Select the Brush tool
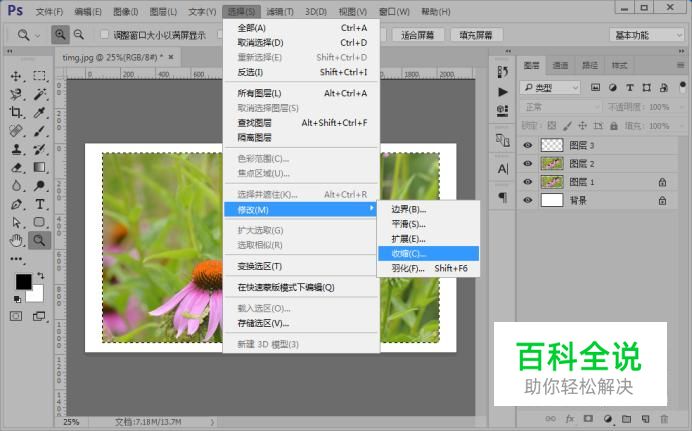Image resolution: width=692 pixels, height=431 pixels. coord(39,131)
